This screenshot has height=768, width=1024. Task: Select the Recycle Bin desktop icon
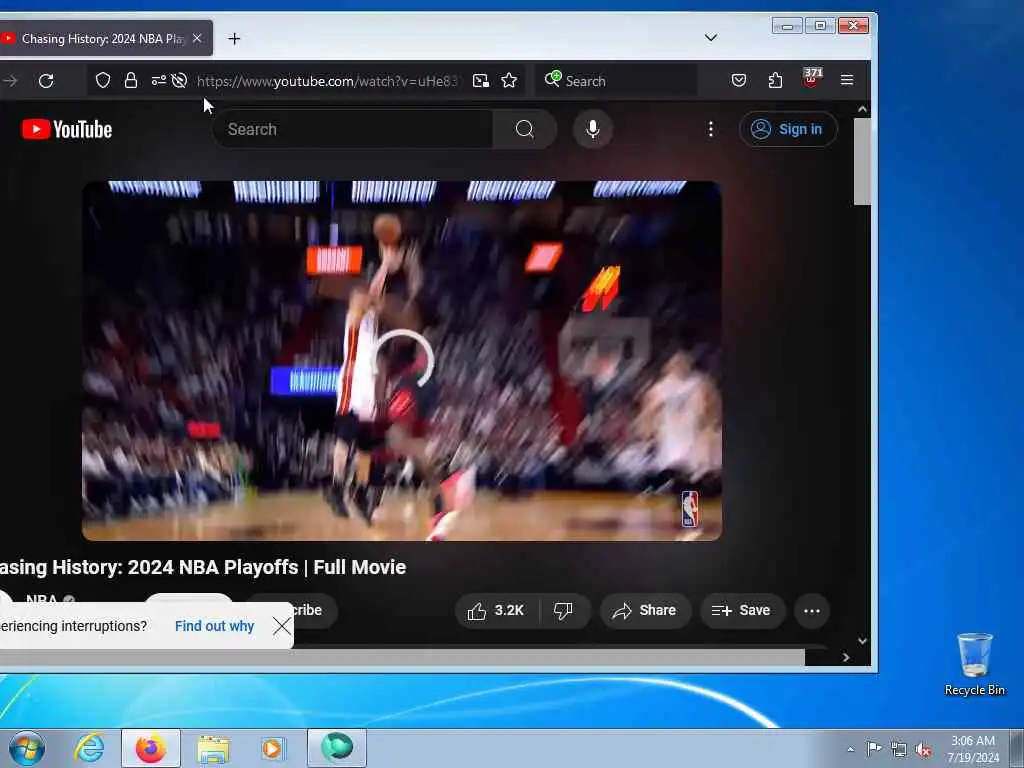point(974,664)
